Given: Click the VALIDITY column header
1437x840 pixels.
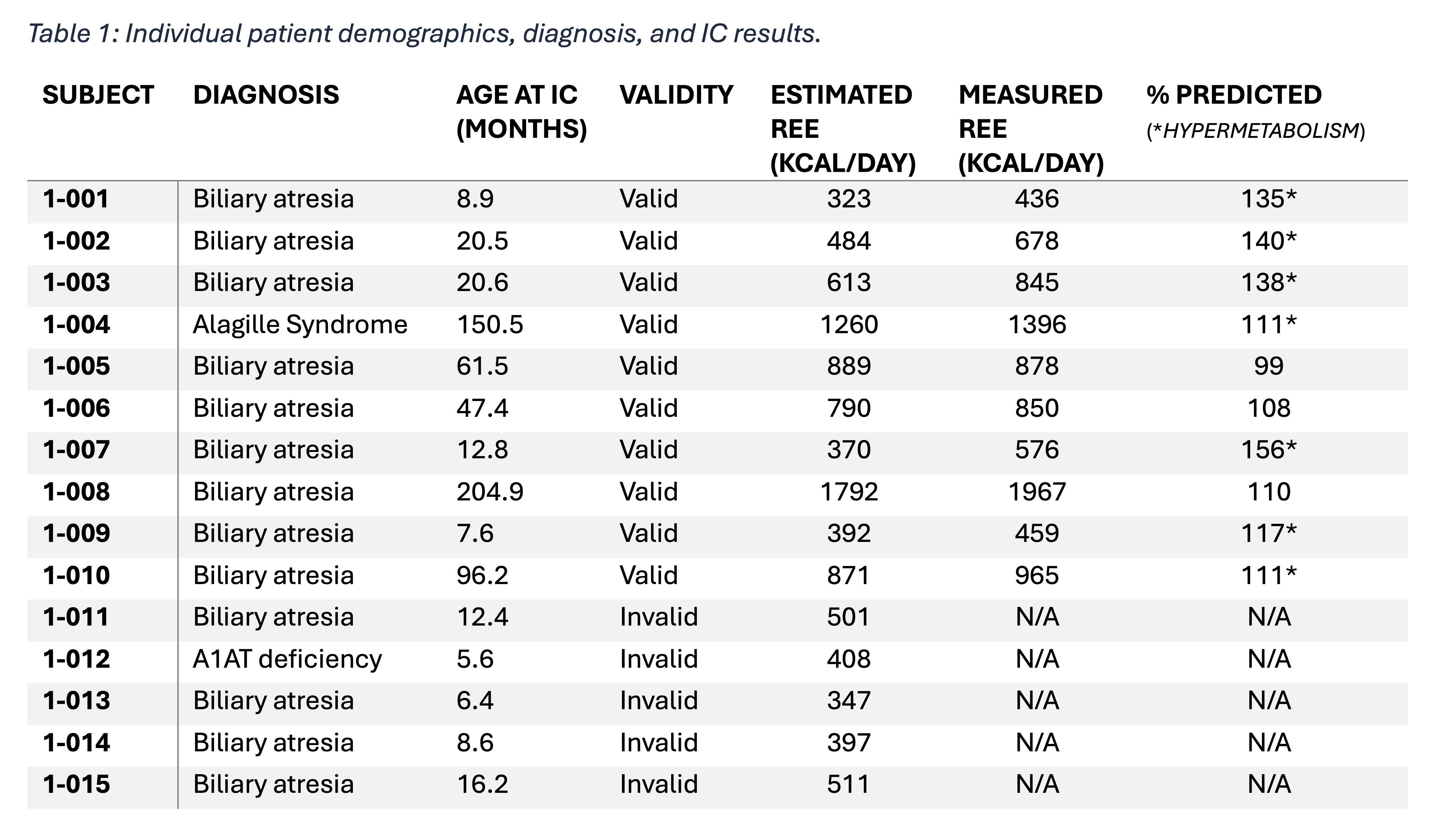Looking at the screenshot, I should pyautogui.click(x=676, y=95).
